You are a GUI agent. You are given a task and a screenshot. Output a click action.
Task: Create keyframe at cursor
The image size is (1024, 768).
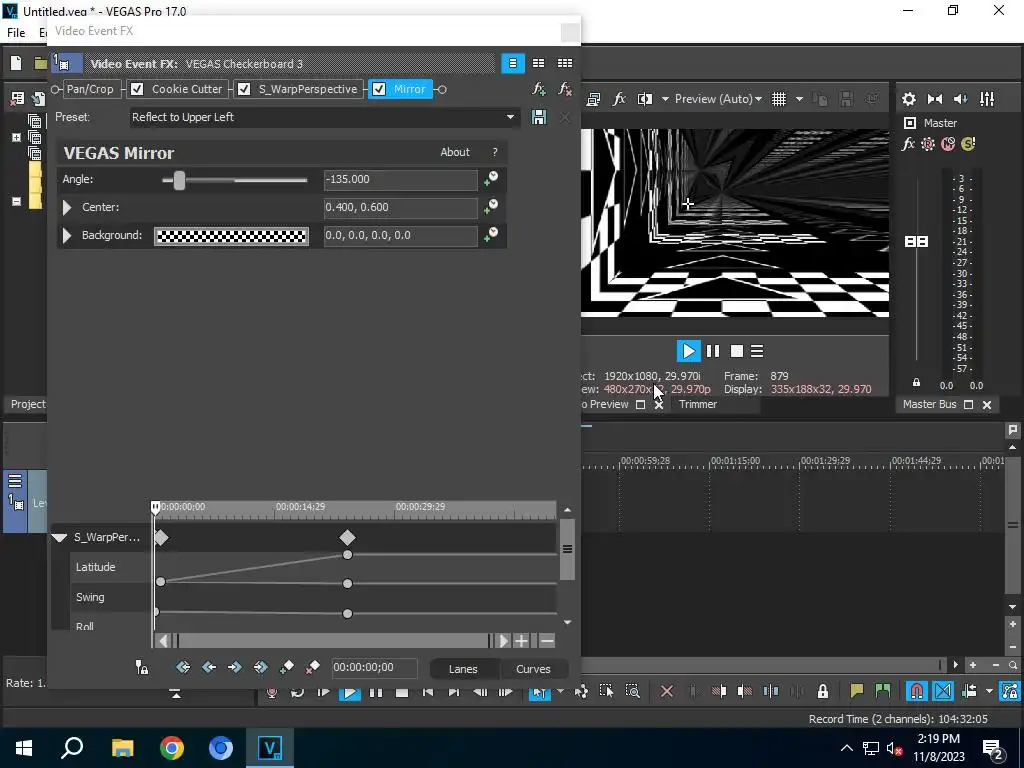pyautogui.click(x=287, y=667)
